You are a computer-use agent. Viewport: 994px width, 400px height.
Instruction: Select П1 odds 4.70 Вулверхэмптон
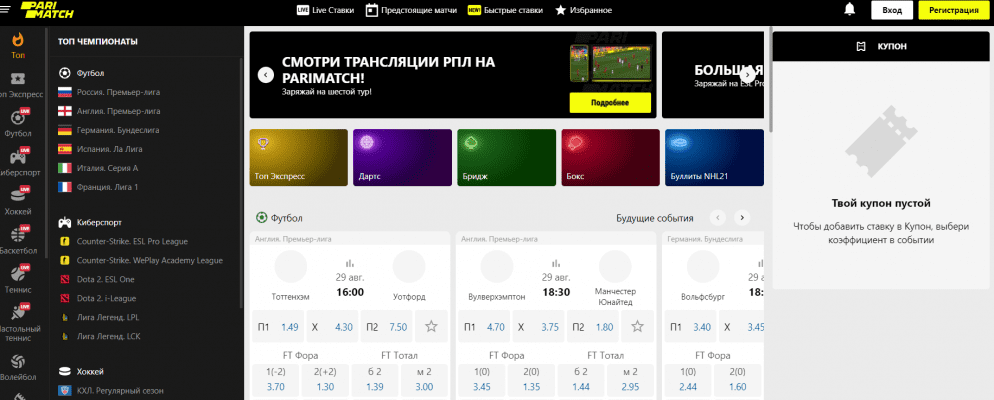pyautogui.click(x=485, y=326)
